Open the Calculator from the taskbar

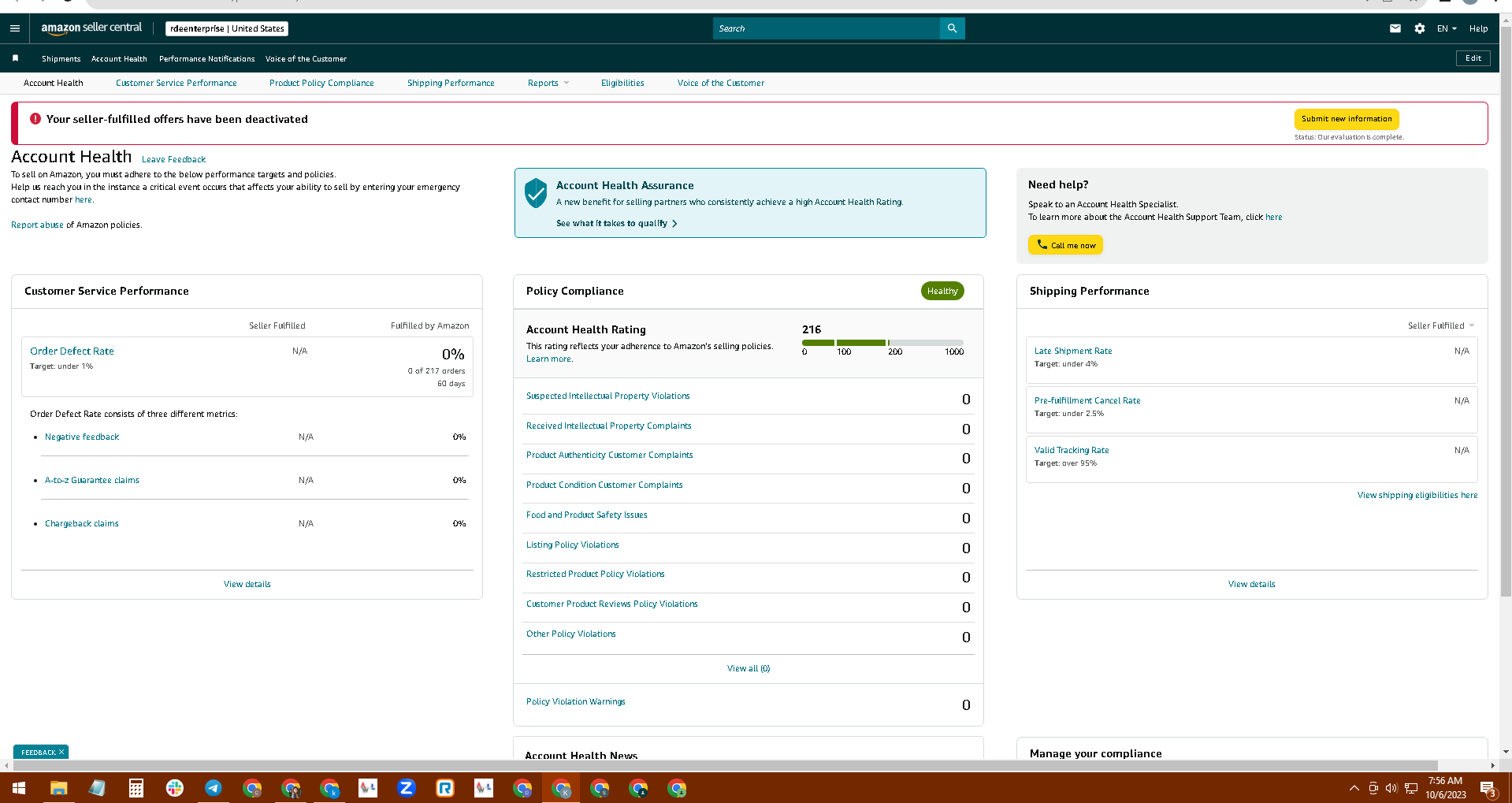point(136,788)
